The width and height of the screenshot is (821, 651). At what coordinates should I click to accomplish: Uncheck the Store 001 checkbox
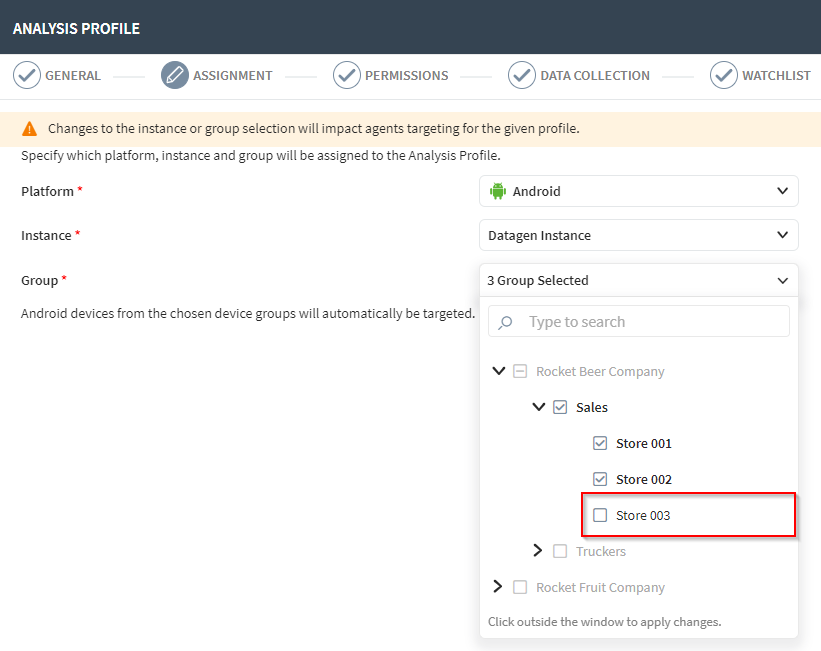coord(600,443)
